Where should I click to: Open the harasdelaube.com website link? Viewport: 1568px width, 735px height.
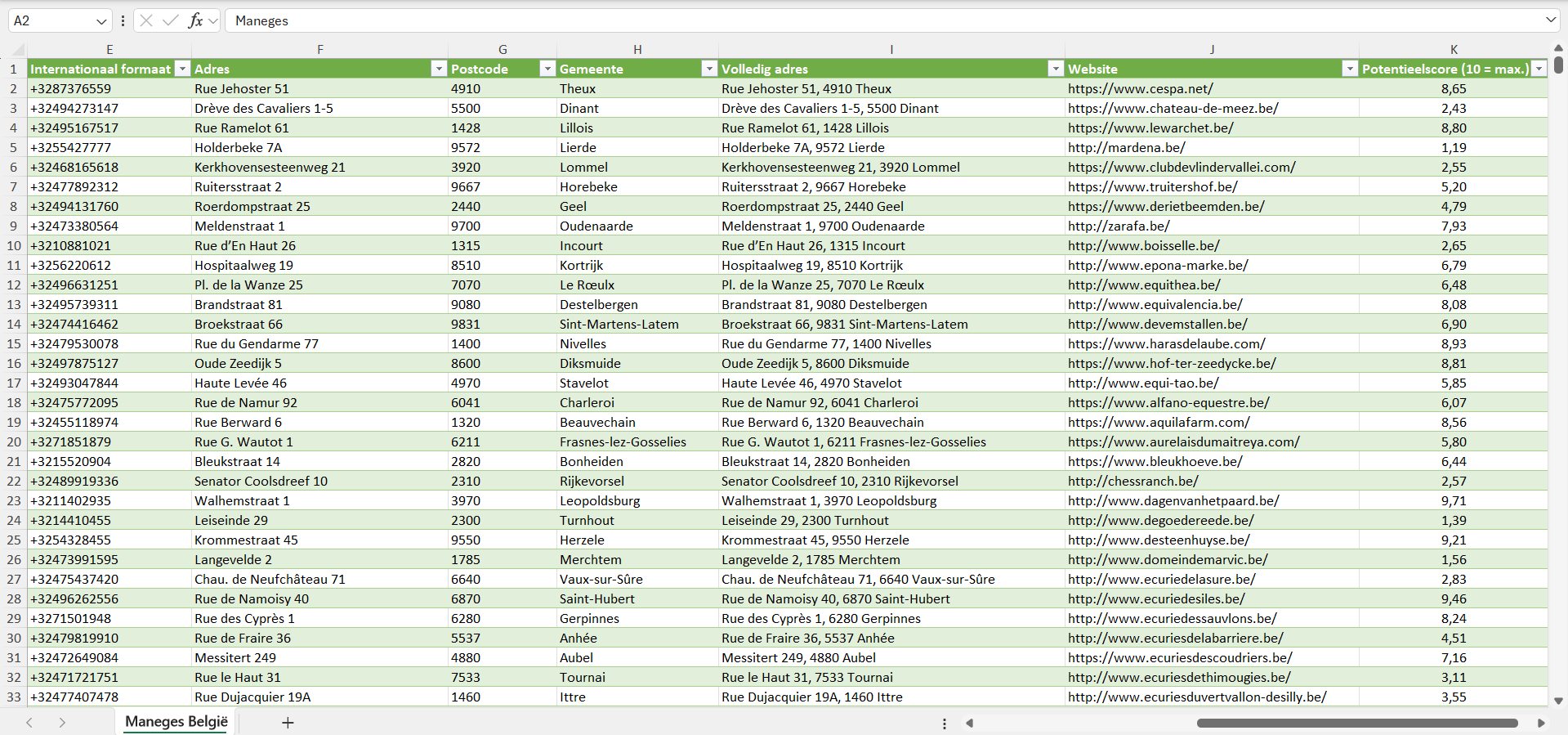pyautogui.click(x=1166, y=343)
